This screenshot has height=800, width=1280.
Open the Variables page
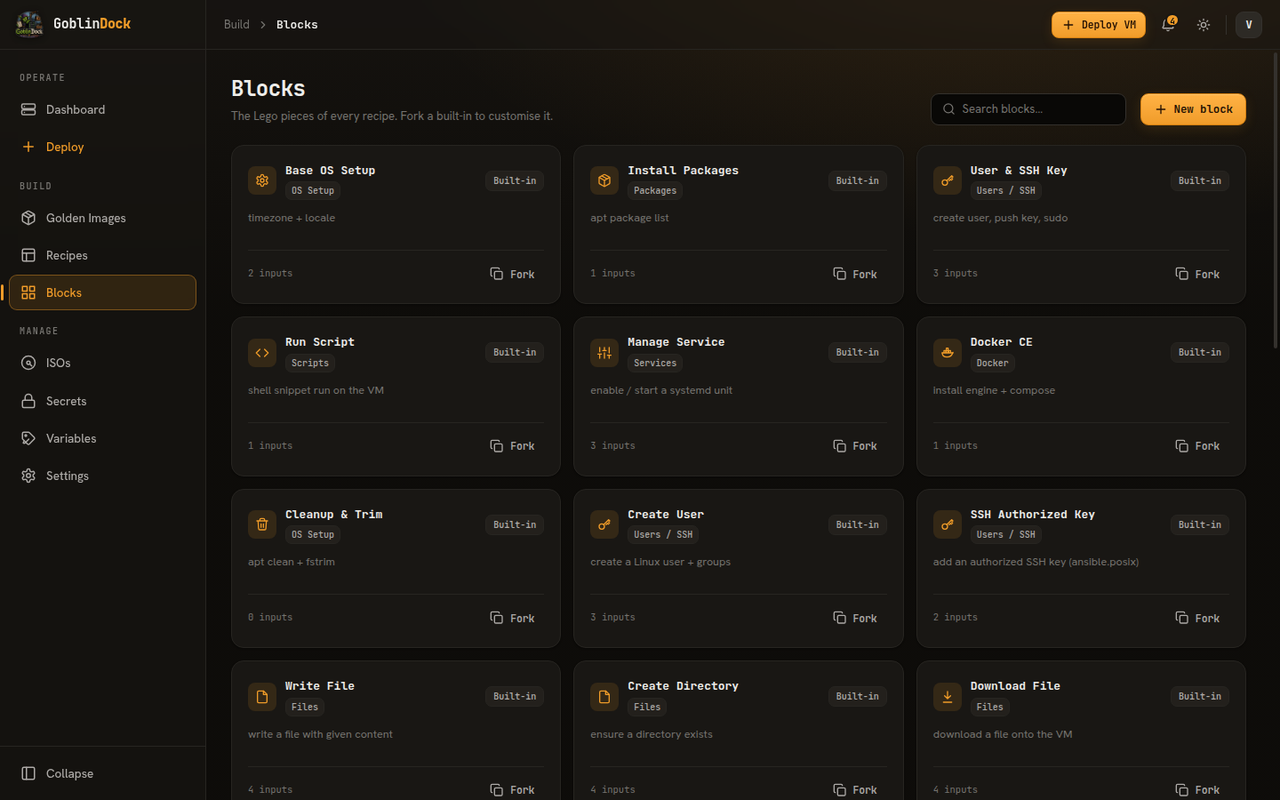click(102, 438)
